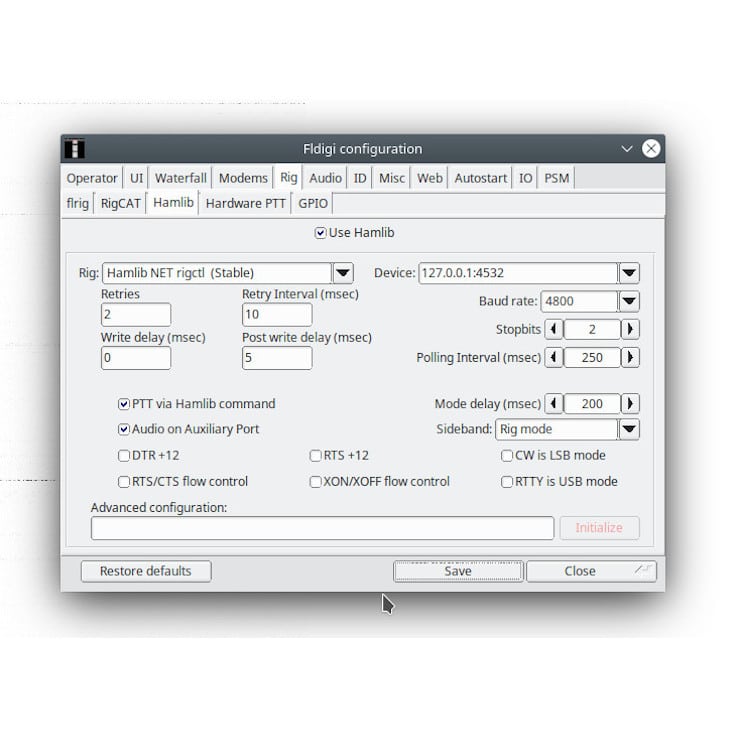Click the Sideband Rig mode field
The image size is (737, 737).
(557, 429)
